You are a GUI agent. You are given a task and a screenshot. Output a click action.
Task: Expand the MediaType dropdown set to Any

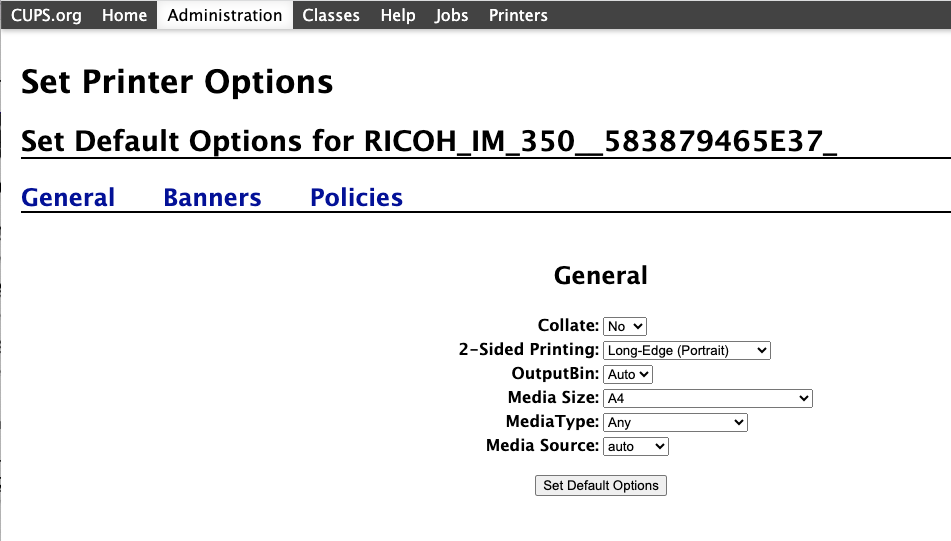[x=675, y=422]
